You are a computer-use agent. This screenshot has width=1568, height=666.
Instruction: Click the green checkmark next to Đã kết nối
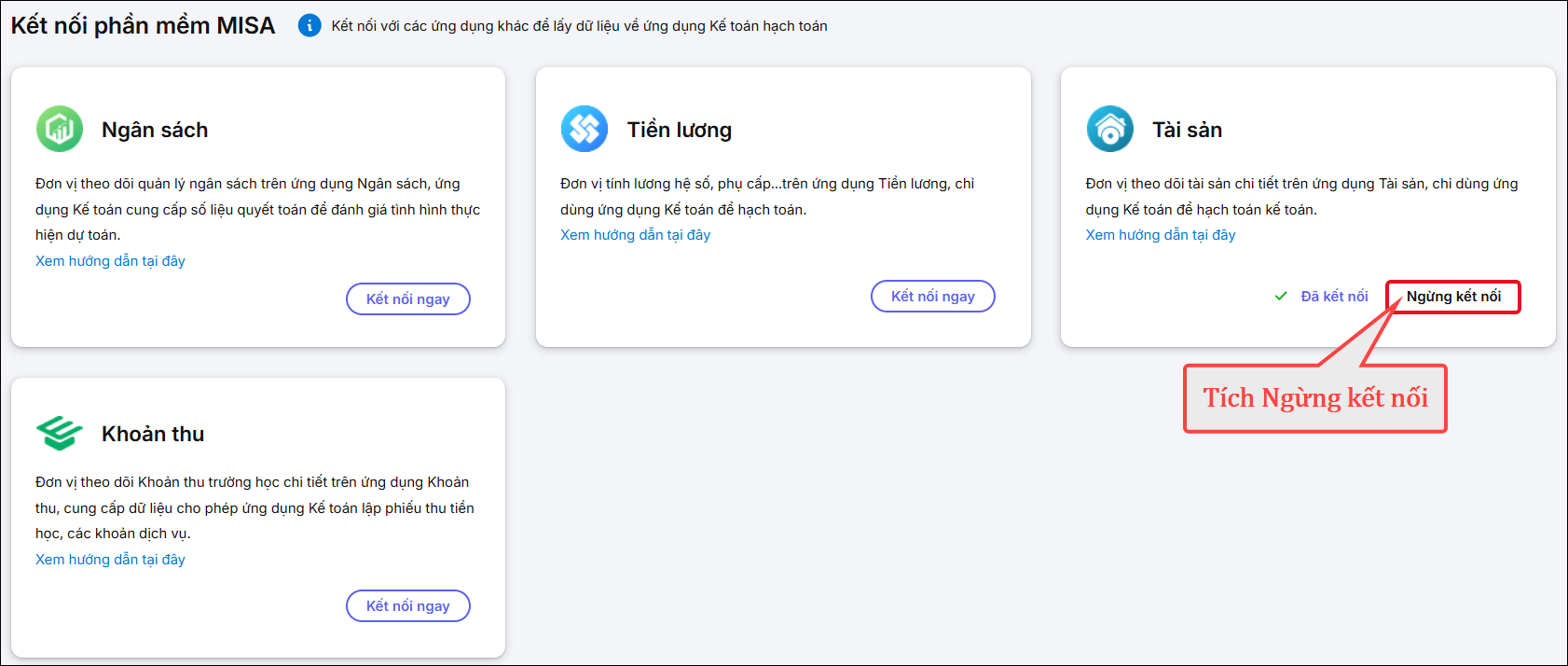point(1281,297)
